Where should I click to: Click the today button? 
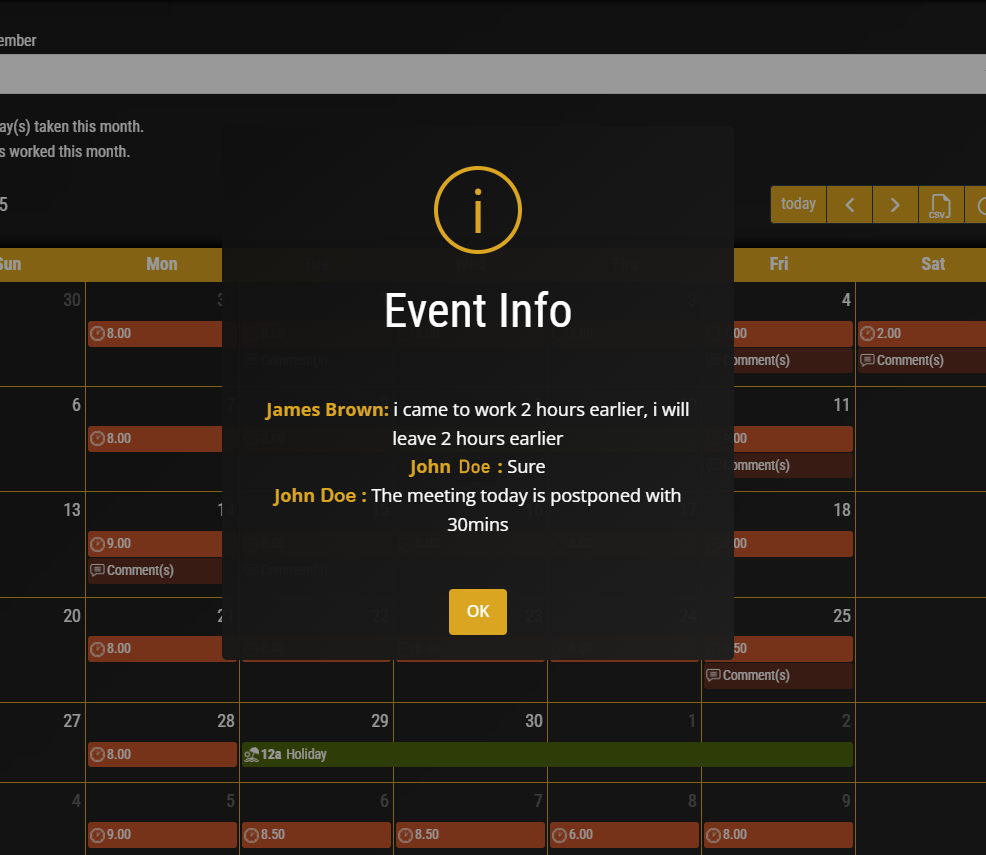(798, 204)
